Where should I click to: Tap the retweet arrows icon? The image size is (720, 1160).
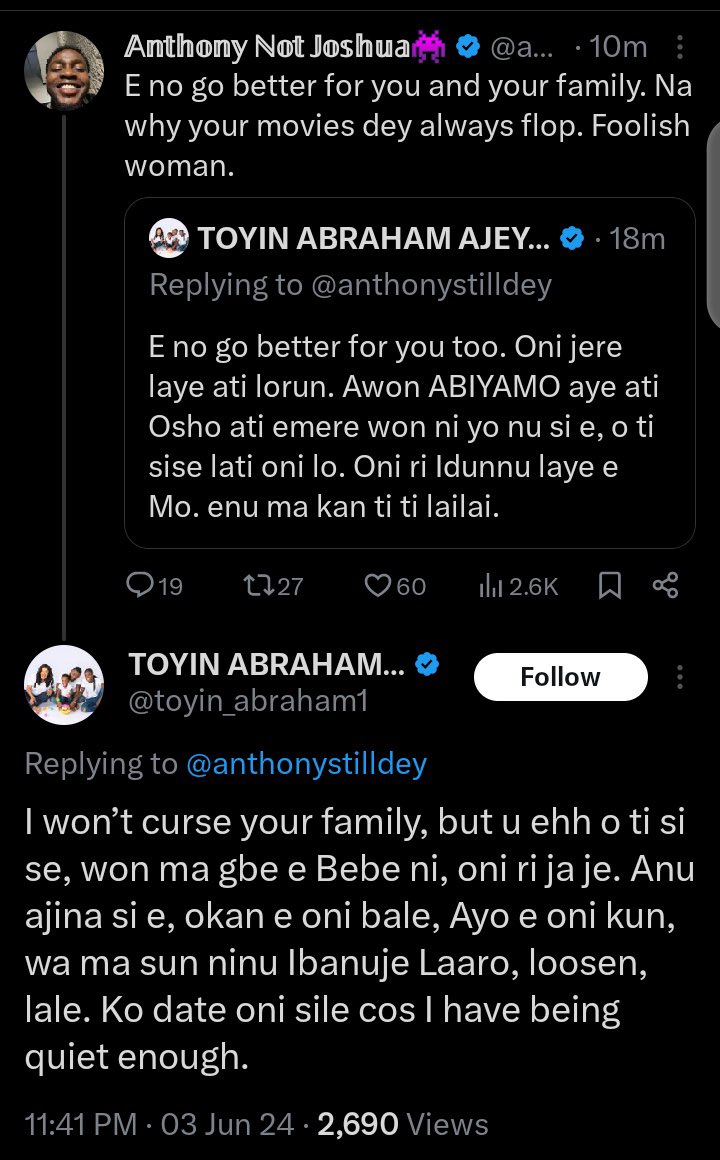257,586
